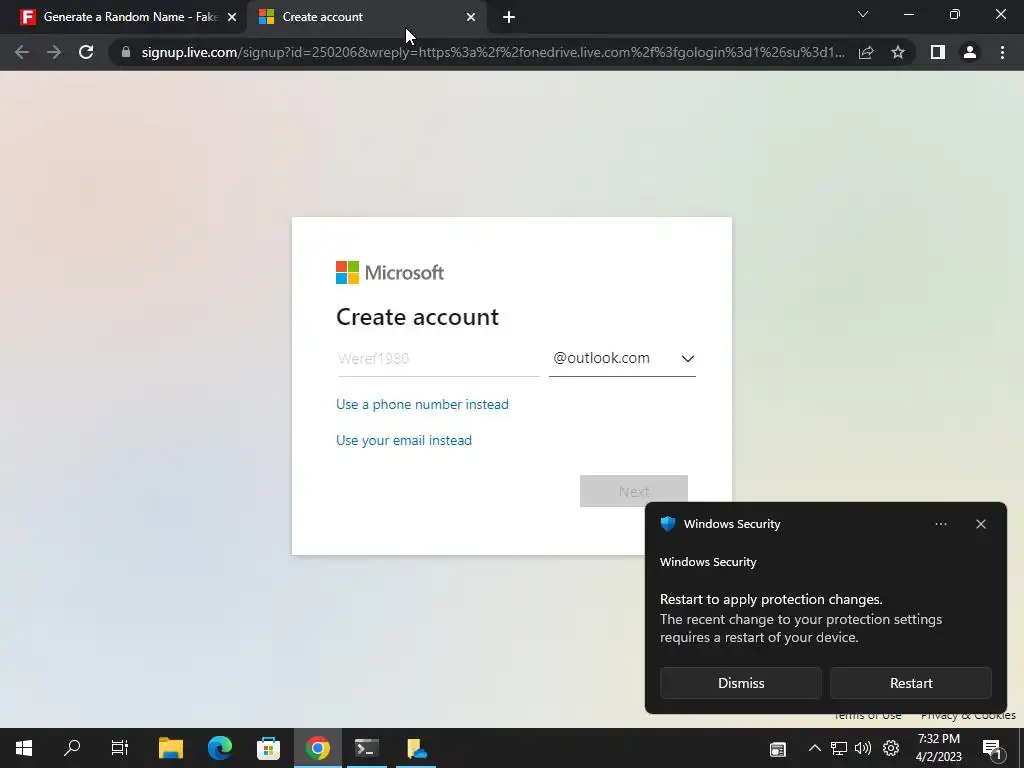Open the Chrome side panel icon
Screen dimensions: 1024x768
click(938, 52)
